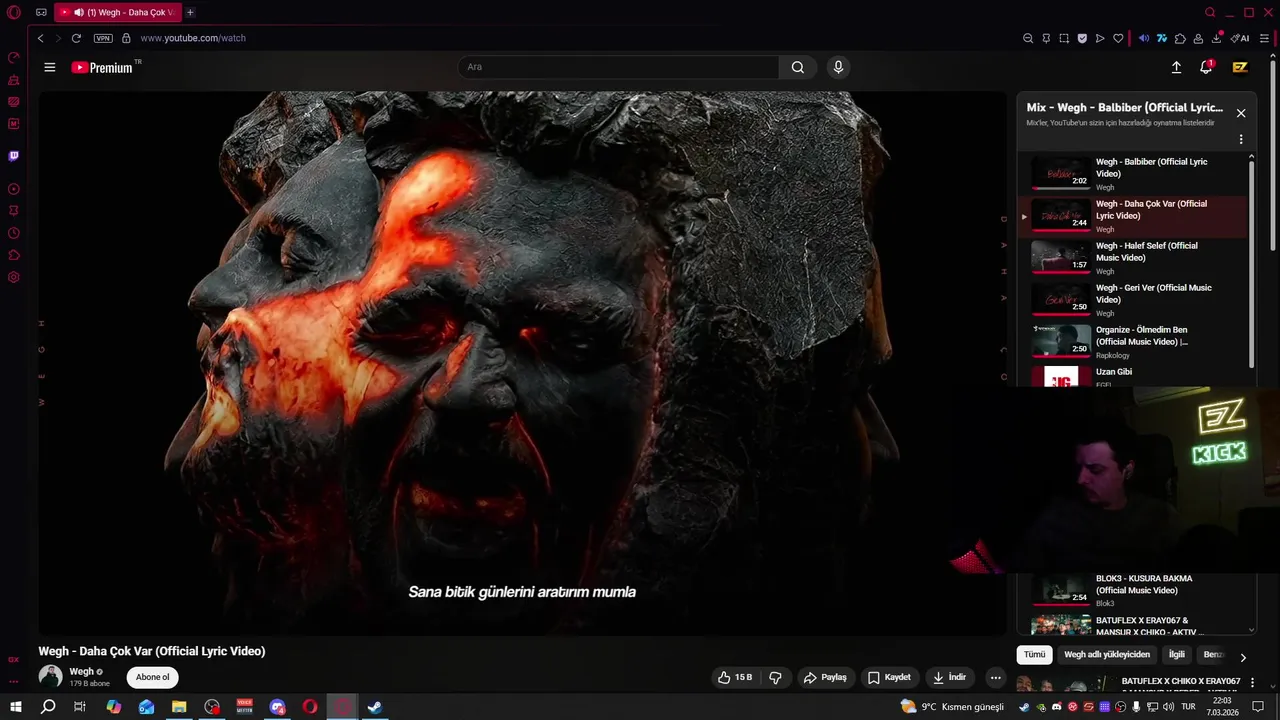1280x720 pixels.
Task: Start voice search with the microphone icon
Action: 838,67
